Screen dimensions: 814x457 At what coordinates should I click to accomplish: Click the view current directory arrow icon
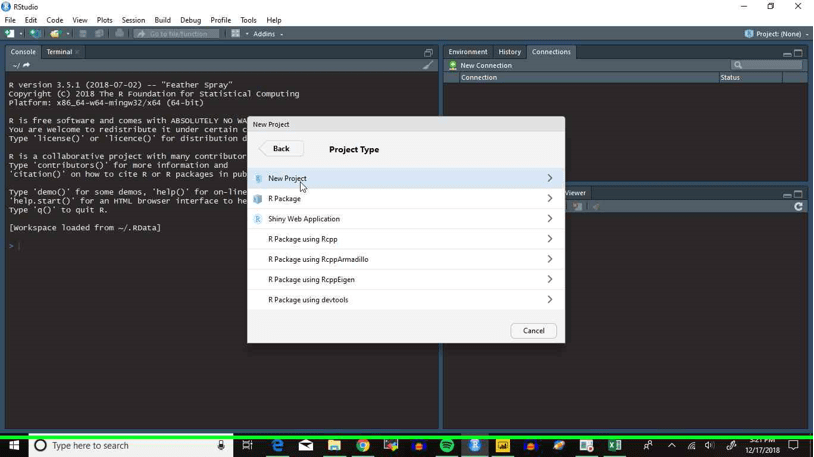26,65
